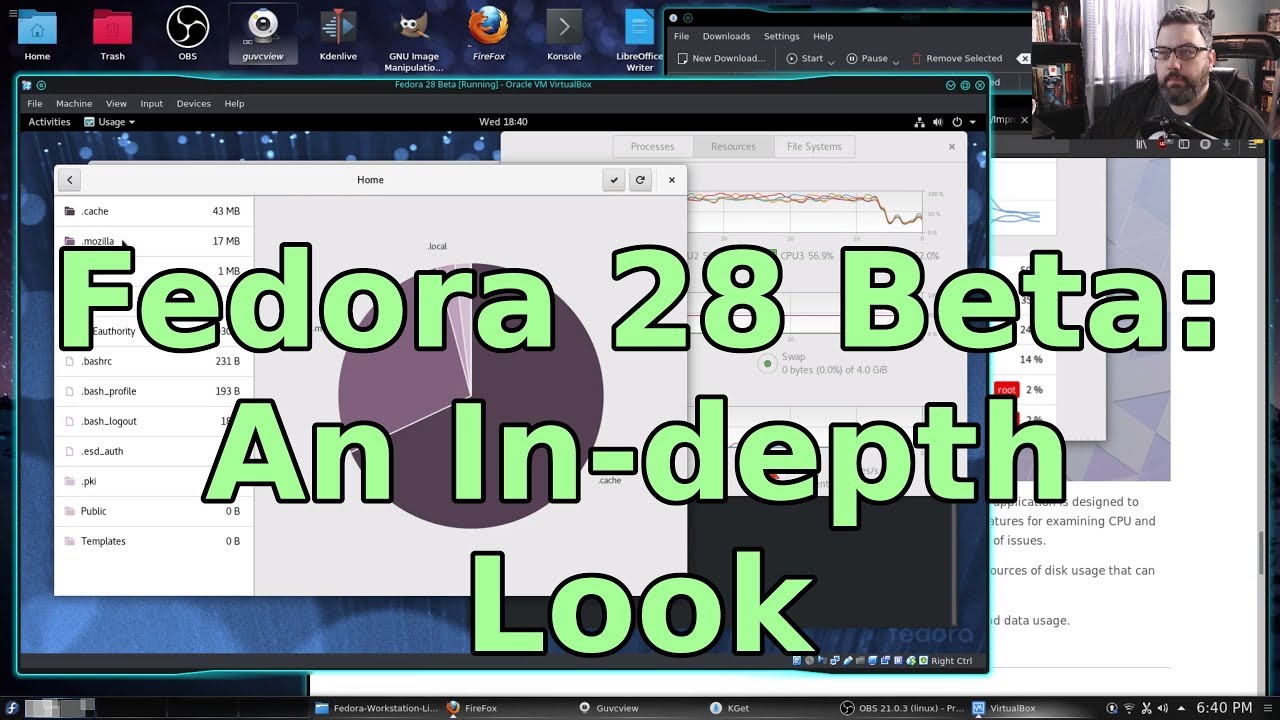The width and height of the screenshot is (1280, 720).
Task: Expand the GNOME system menu arrow
Action: point(972,122)
